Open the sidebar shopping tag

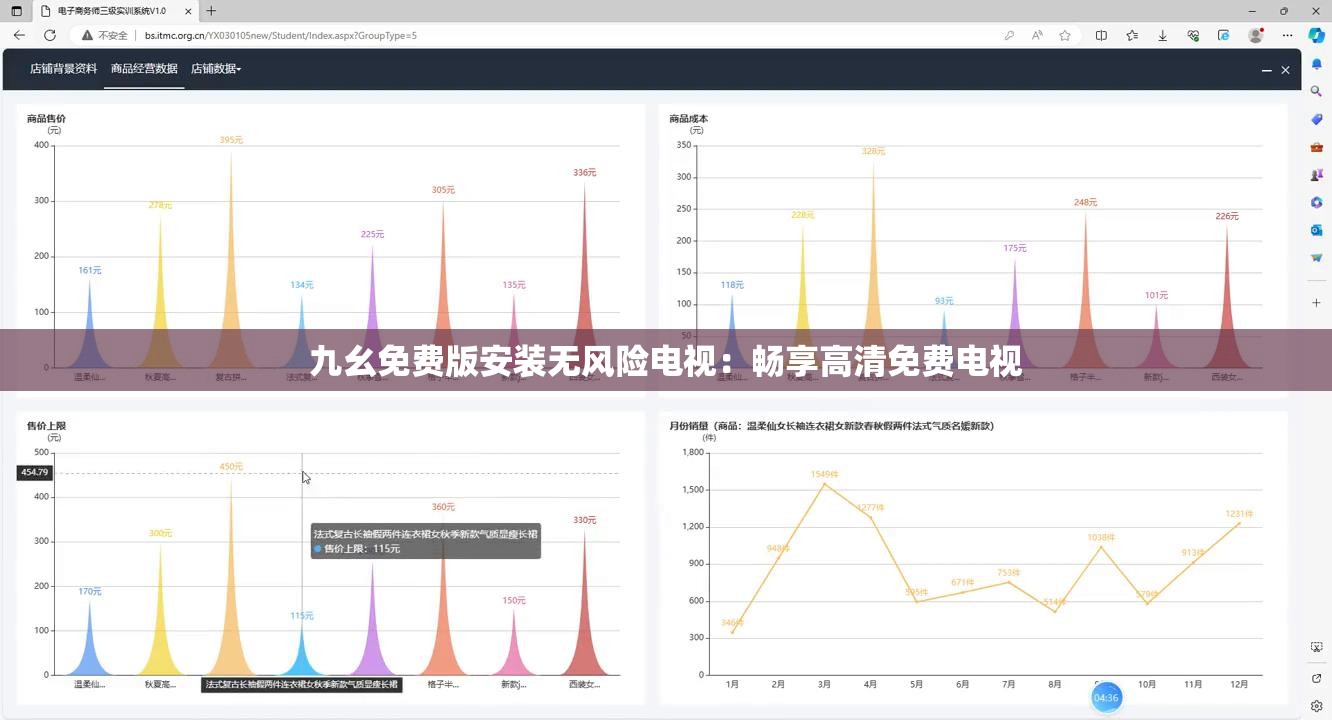click(x=1317, y=119)
